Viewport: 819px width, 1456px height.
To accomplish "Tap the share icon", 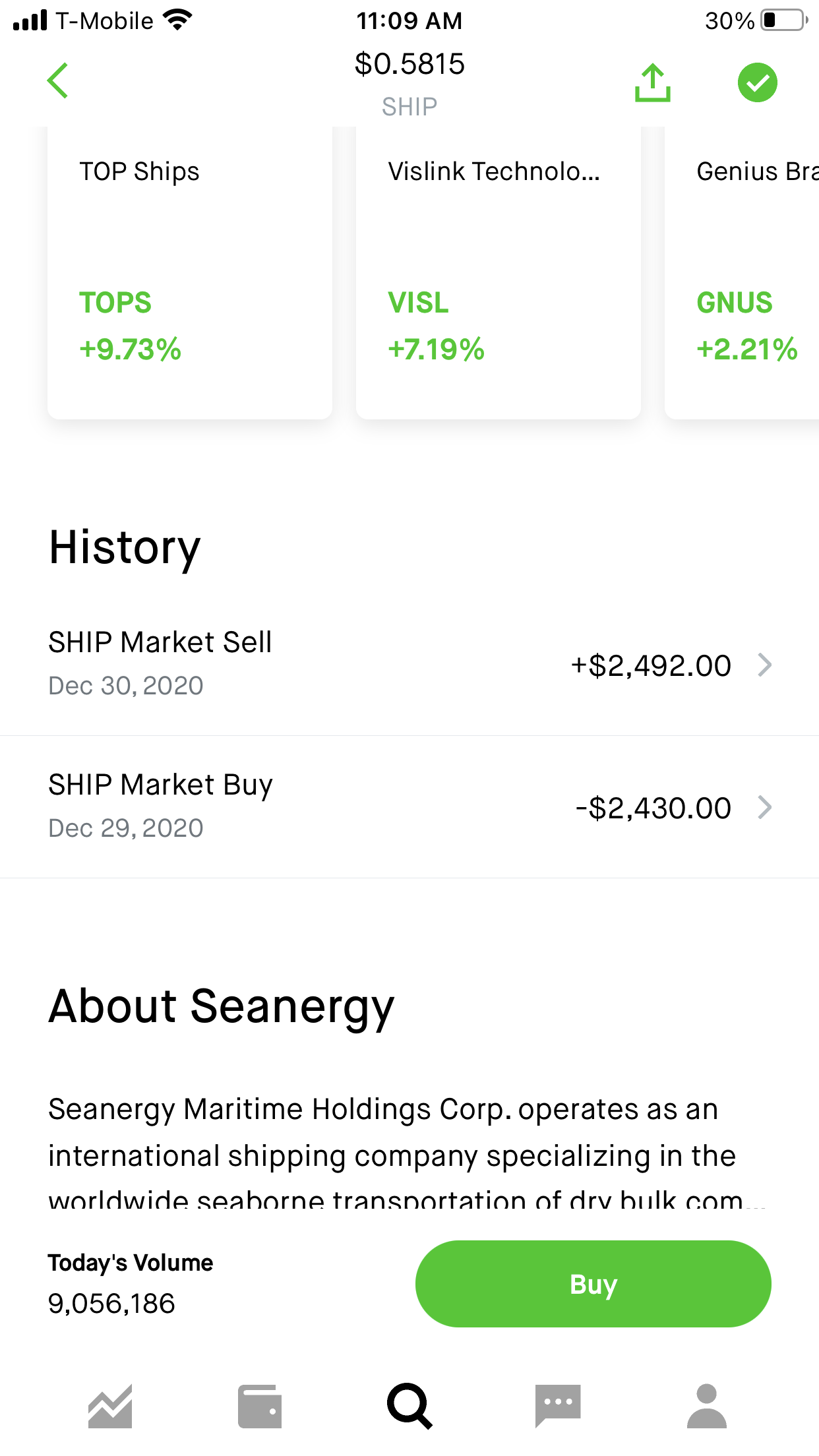I will coord(652,83).
